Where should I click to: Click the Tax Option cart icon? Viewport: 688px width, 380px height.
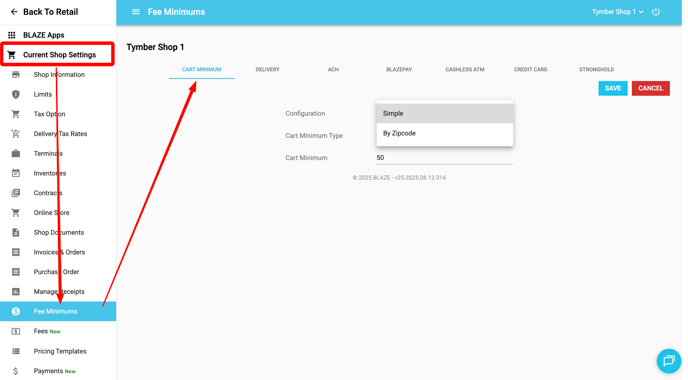pyautogui.click(x=16, y=114)
